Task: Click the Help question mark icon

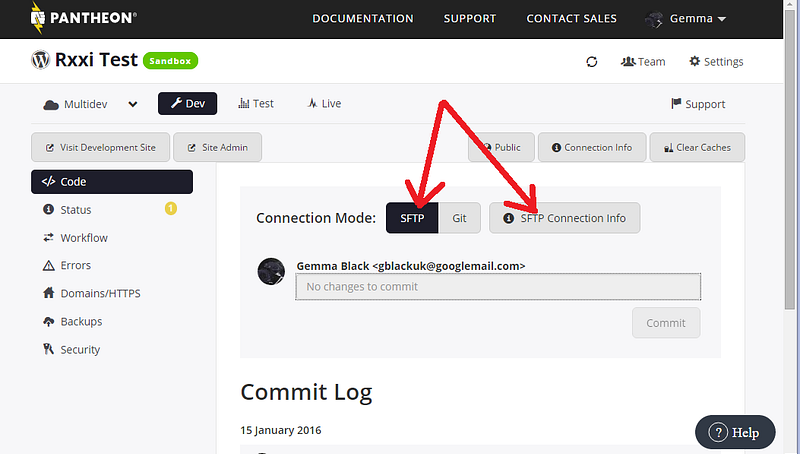Action: pyautogui.click(x=718, y=432)
